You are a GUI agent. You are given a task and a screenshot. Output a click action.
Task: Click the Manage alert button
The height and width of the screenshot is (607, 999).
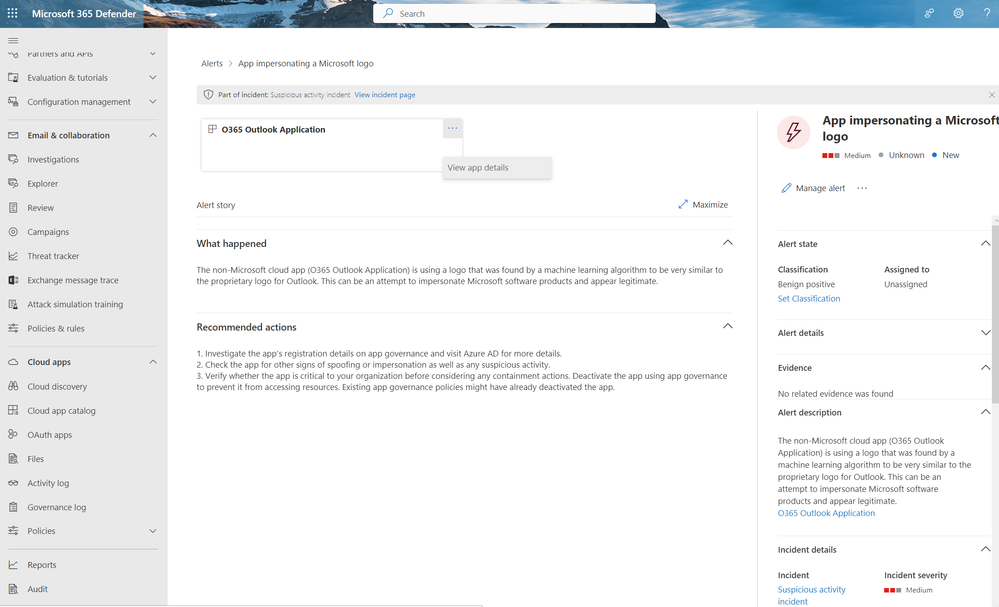pyautogui.click(x=814, y=188)
